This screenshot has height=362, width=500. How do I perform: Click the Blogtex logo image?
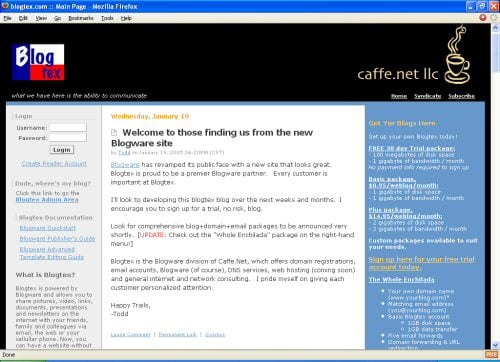(38, 62)
